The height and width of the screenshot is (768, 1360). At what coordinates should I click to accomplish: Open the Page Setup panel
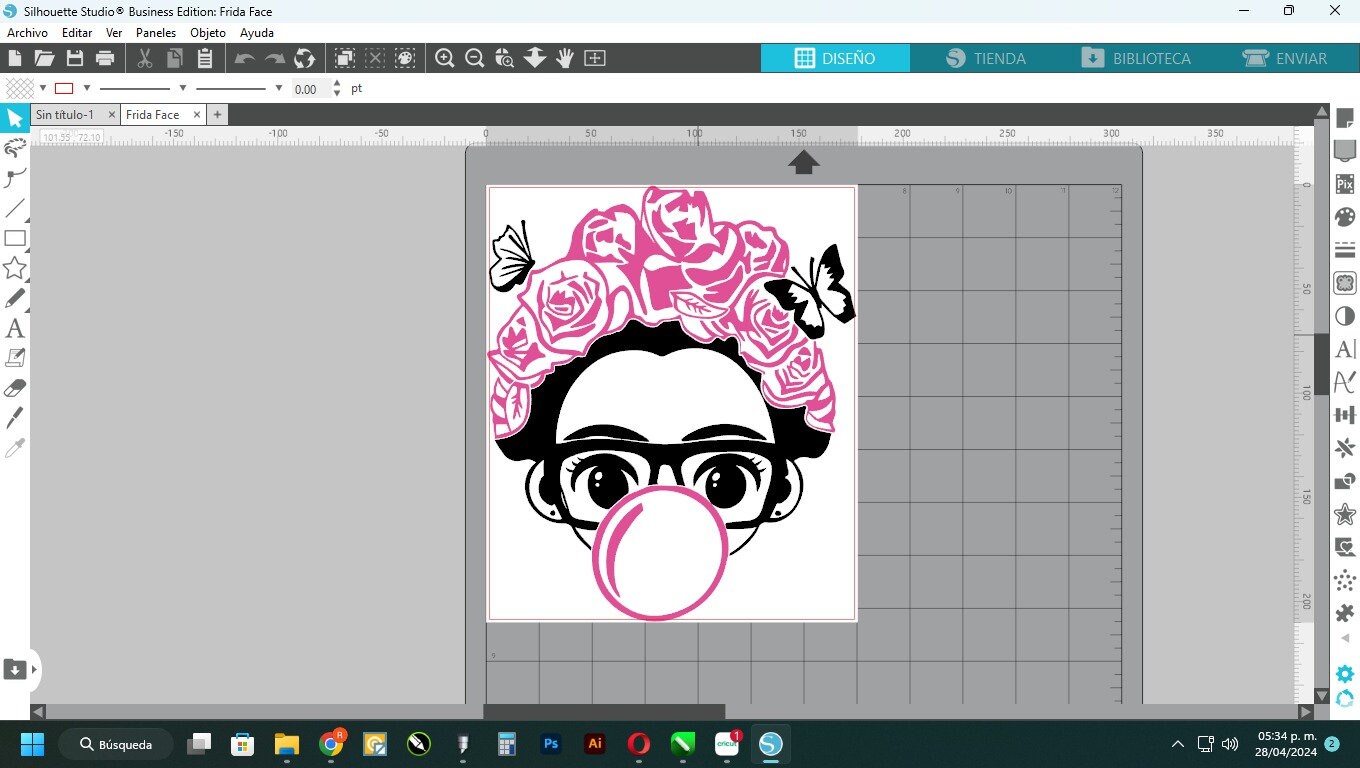tap(1344, 118)
